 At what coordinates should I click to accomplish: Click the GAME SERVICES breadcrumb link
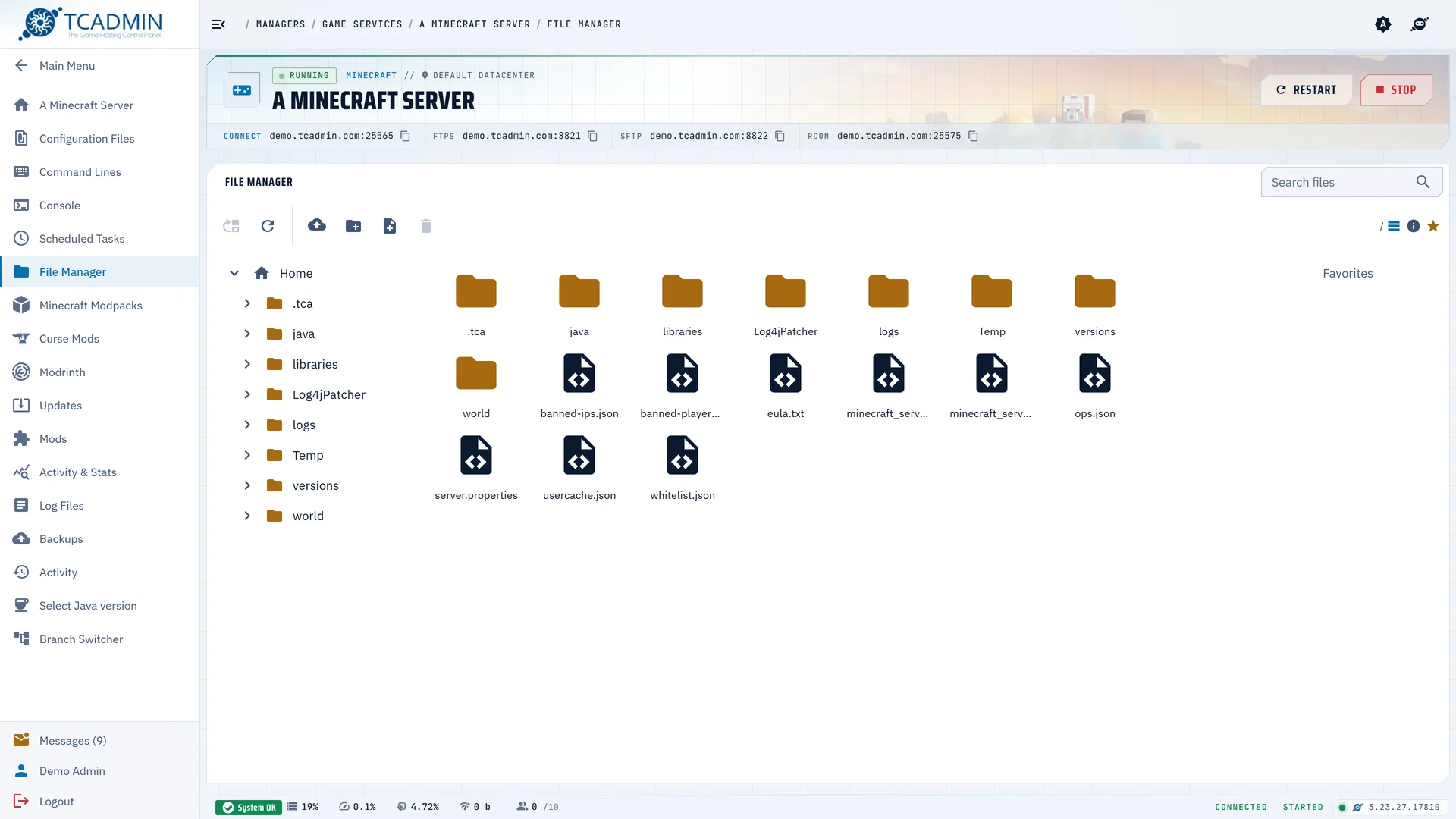(x=362, y=24)
